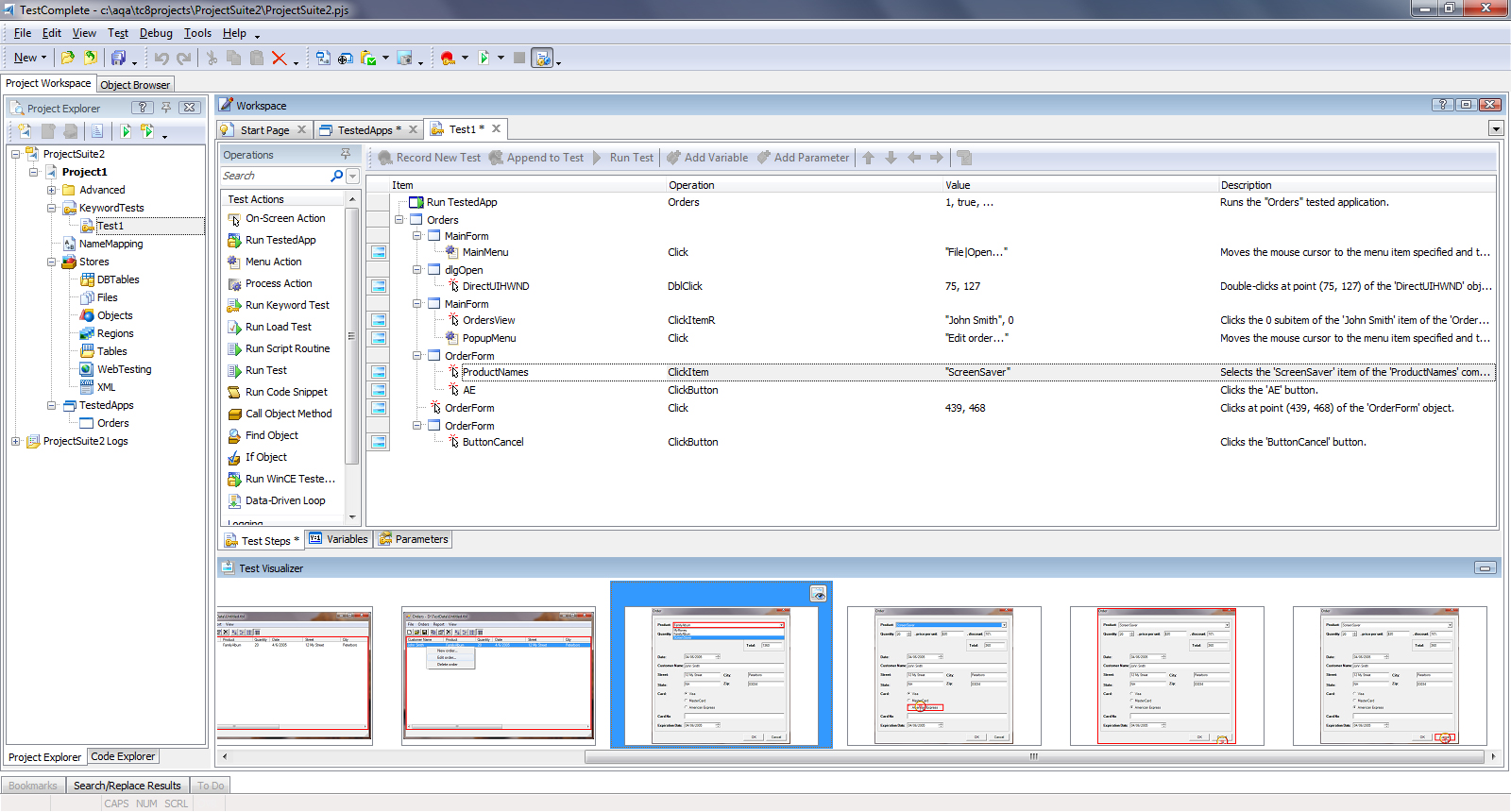Click the green Run icon in Project Explorer toolbar

pyautogui.click(x=126, y=131)
